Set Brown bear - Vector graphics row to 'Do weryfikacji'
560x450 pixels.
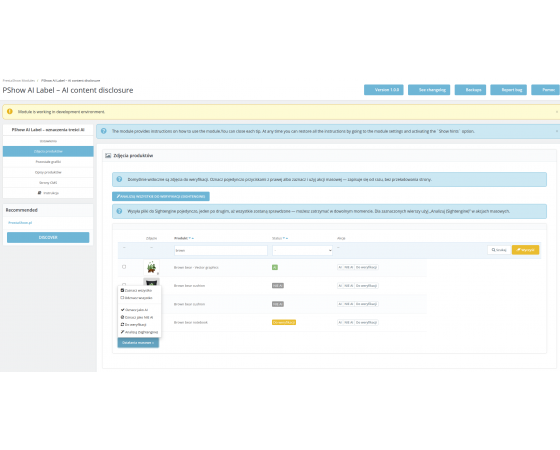[366, 267]
